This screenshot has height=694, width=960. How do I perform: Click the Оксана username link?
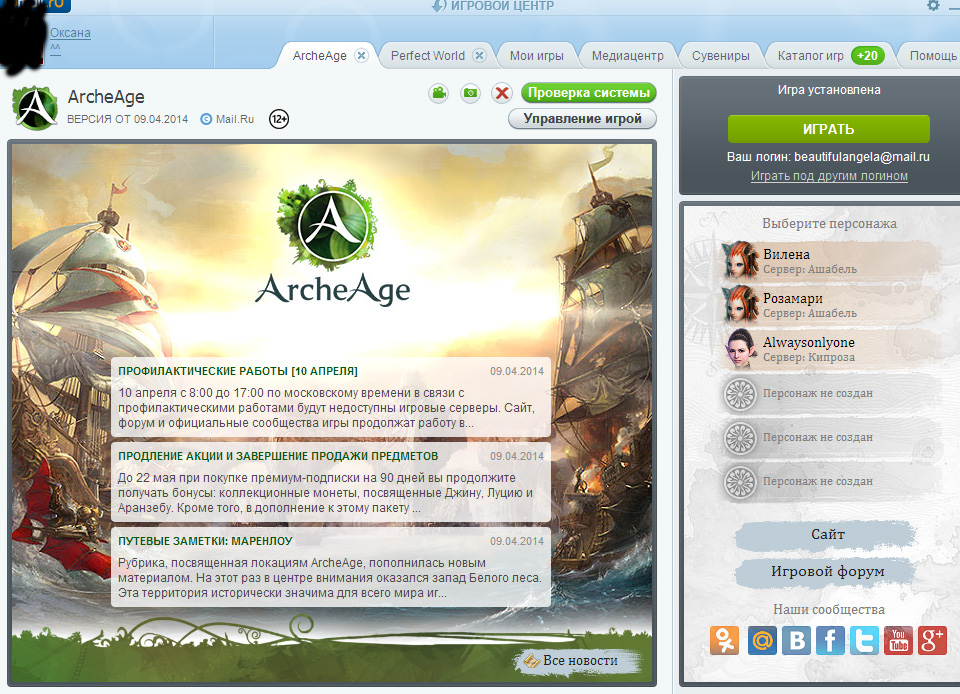[70, 33]
